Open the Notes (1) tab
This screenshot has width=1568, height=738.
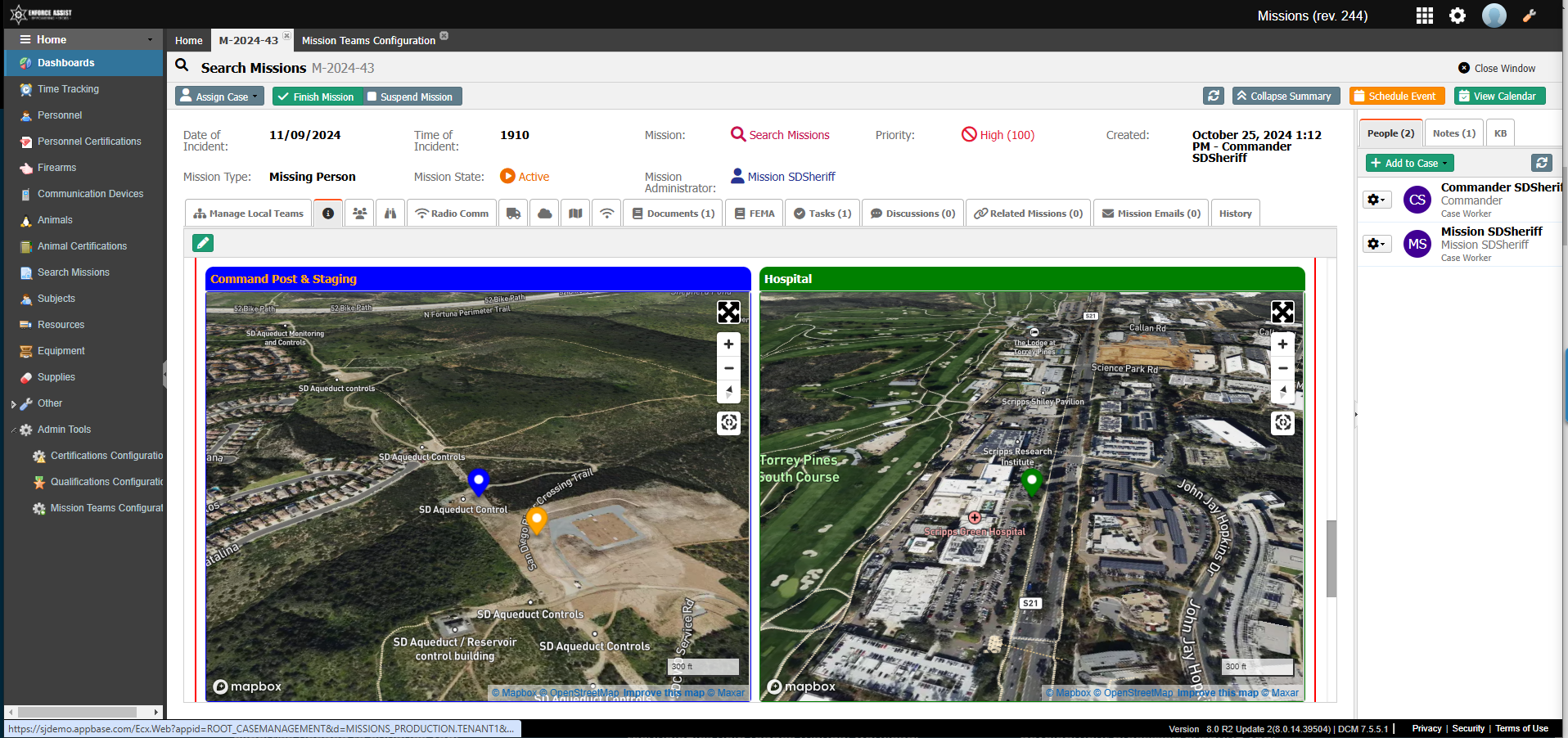[x=1454, y=133]
